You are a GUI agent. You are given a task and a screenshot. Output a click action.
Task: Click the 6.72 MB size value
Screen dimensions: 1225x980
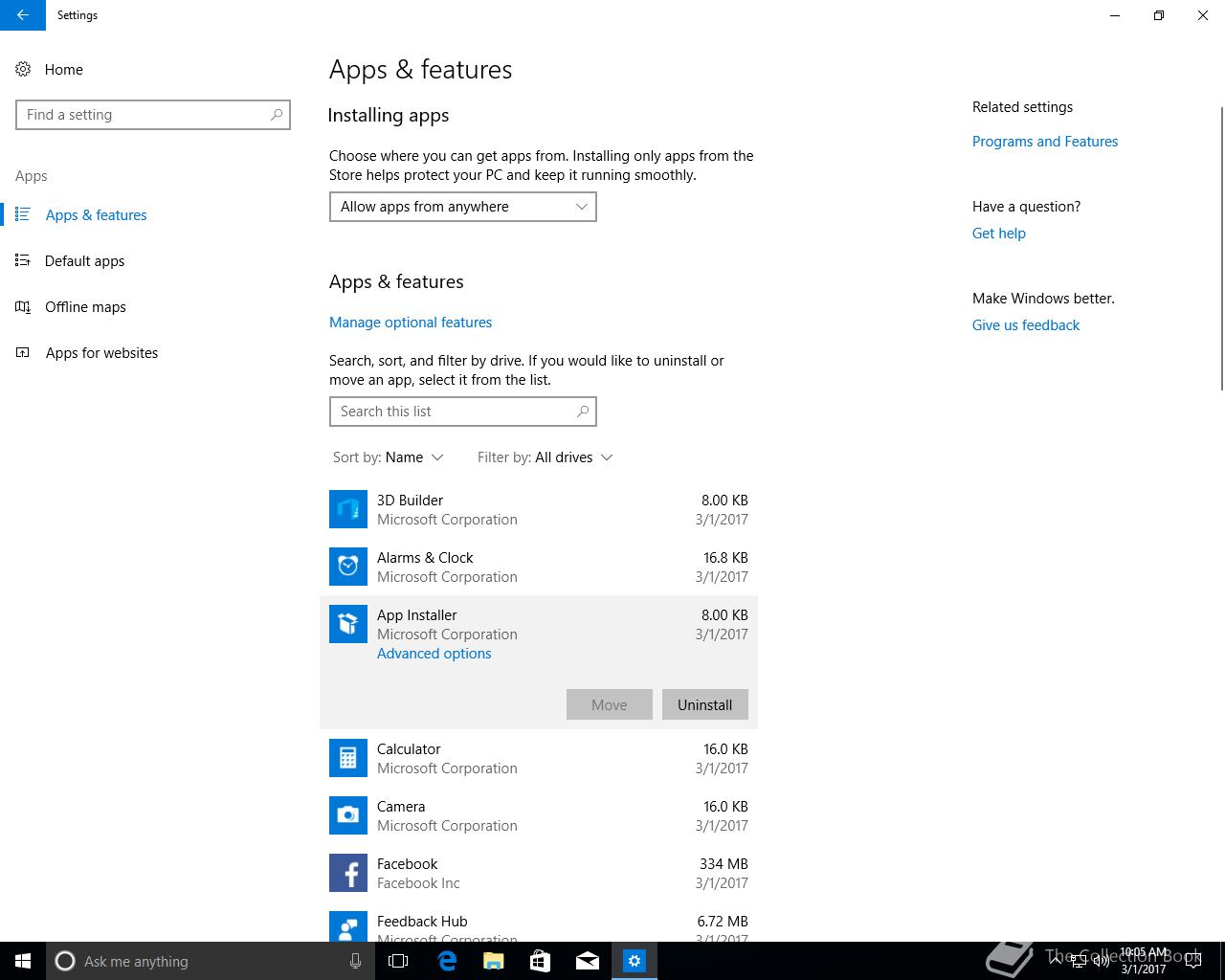tap(723, 922)
